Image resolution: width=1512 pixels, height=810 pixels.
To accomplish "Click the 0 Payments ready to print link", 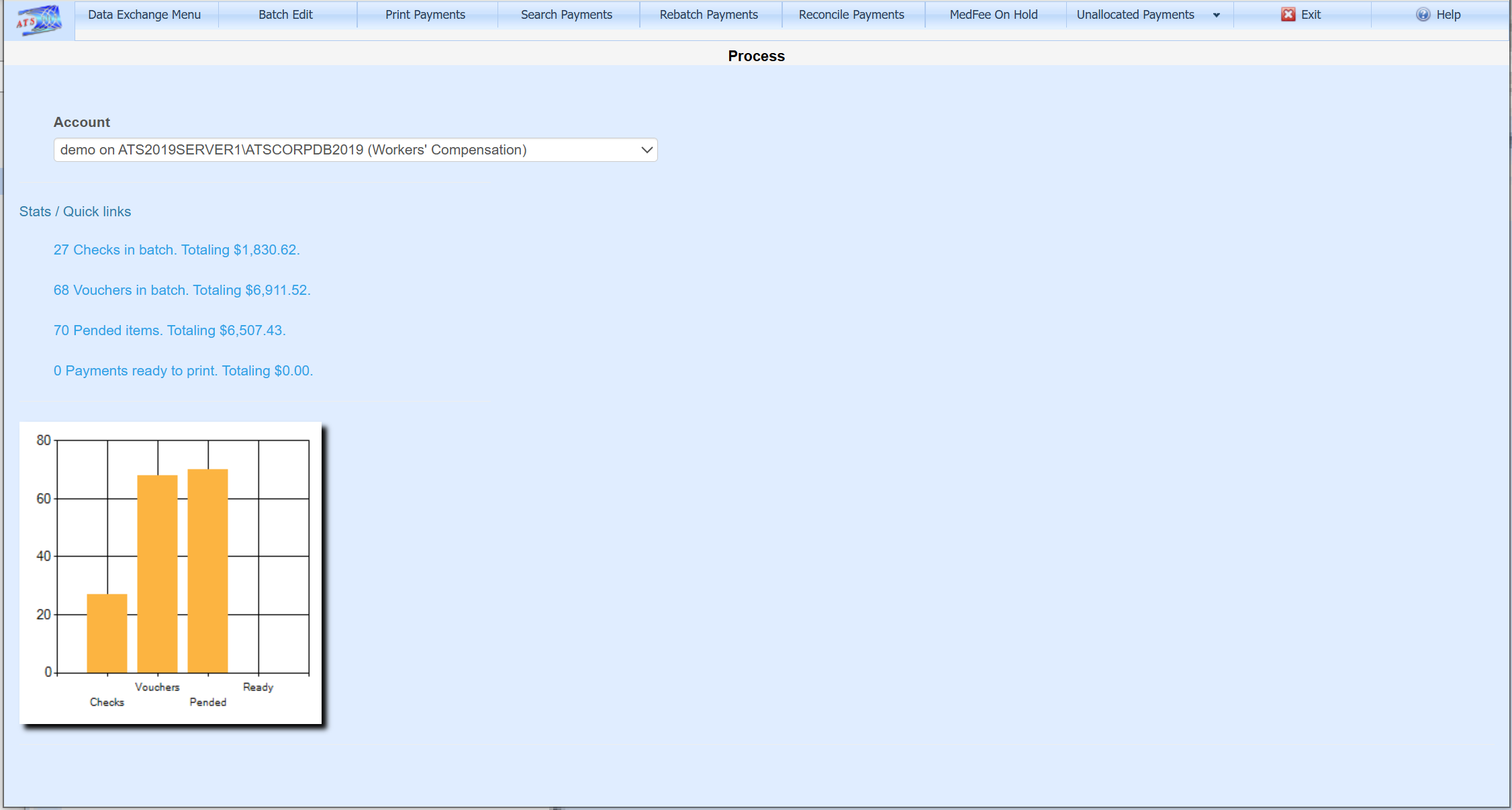I will [x=183, y=371].
